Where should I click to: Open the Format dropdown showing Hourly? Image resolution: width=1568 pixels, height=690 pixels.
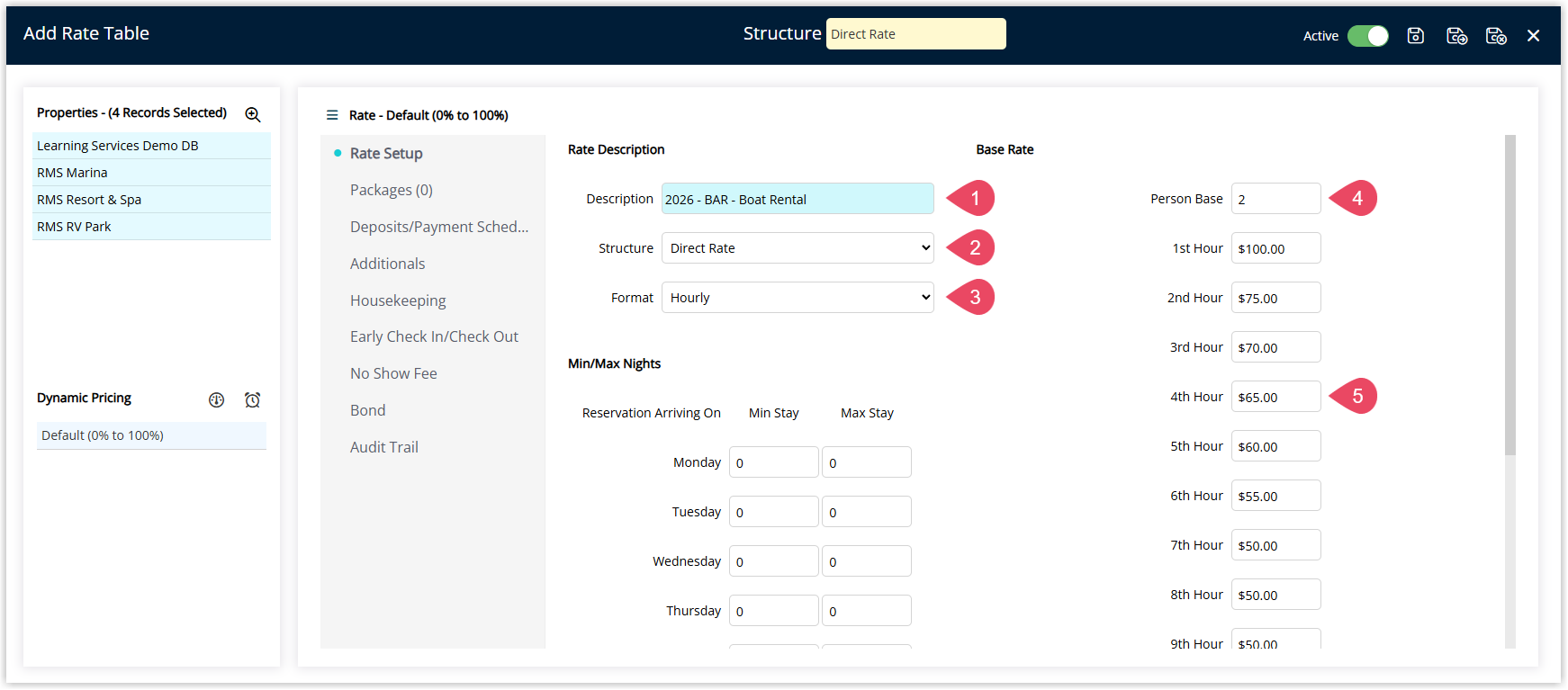[798, 298]
